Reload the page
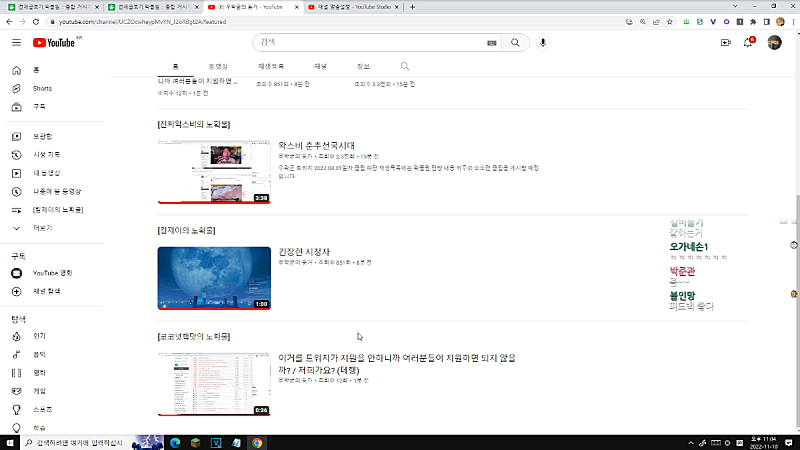The width and height of the screenshot is (800, 450). pos(36,22)
